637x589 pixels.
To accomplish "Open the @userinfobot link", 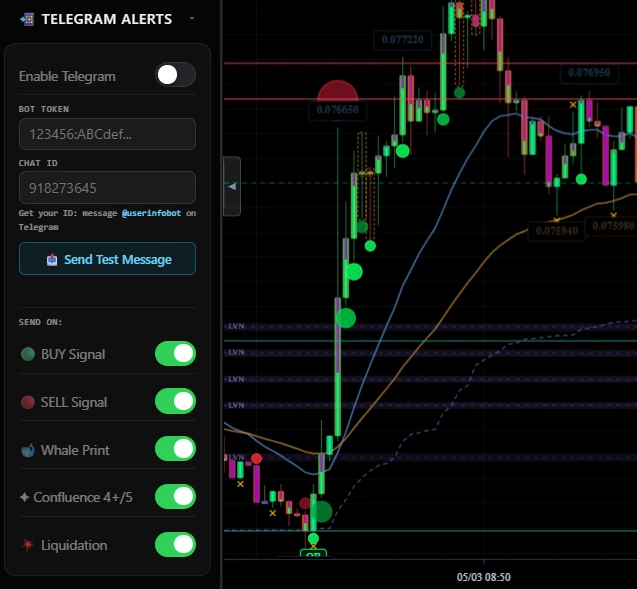I will point(151,213).
